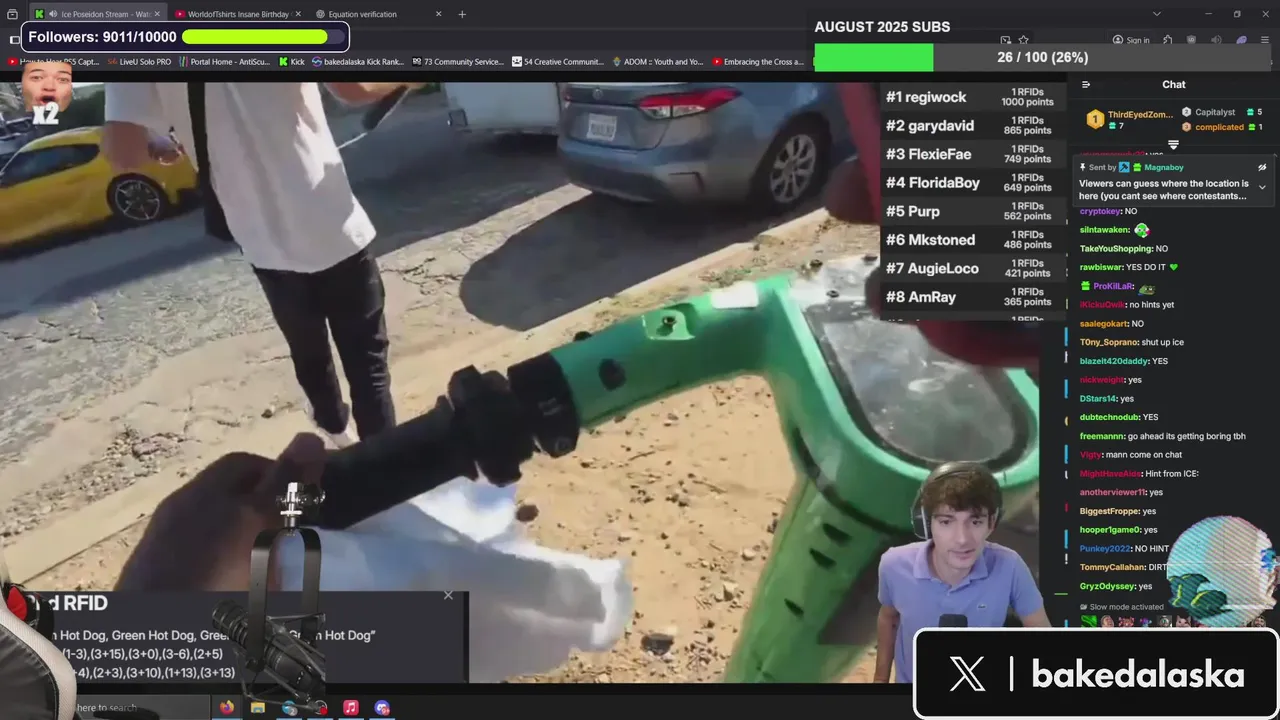Open a new browser tab
The width and height of the screenshot is (1280, 720).
462,14
